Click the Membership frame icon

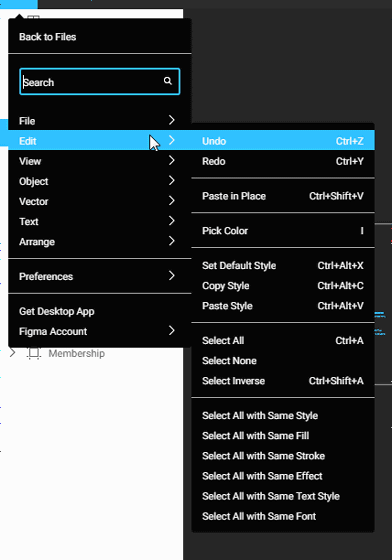coord(34,353)
